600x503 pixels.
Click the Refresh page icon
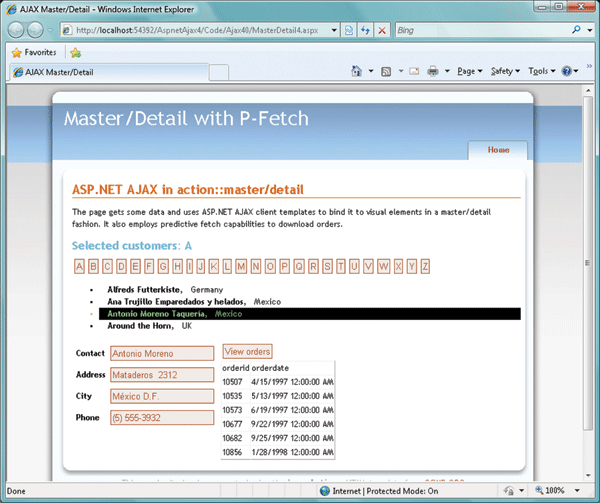pos(365,30)
